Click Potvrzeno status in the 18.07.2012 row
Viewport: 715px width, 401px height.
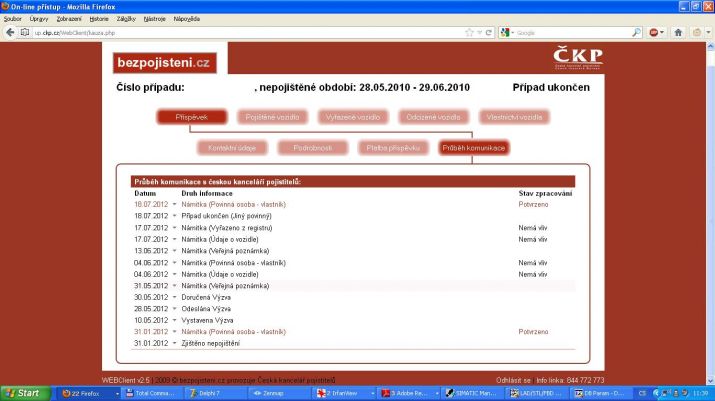tap(533, 204)
